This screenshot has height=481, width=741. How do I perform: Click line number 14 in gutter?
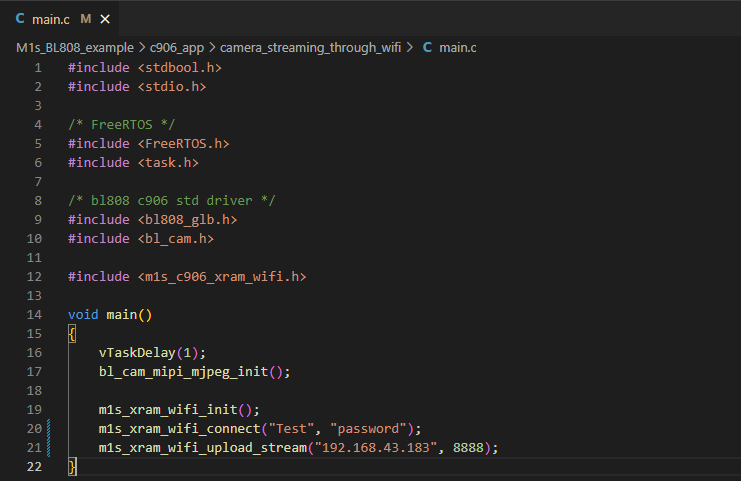34,315
